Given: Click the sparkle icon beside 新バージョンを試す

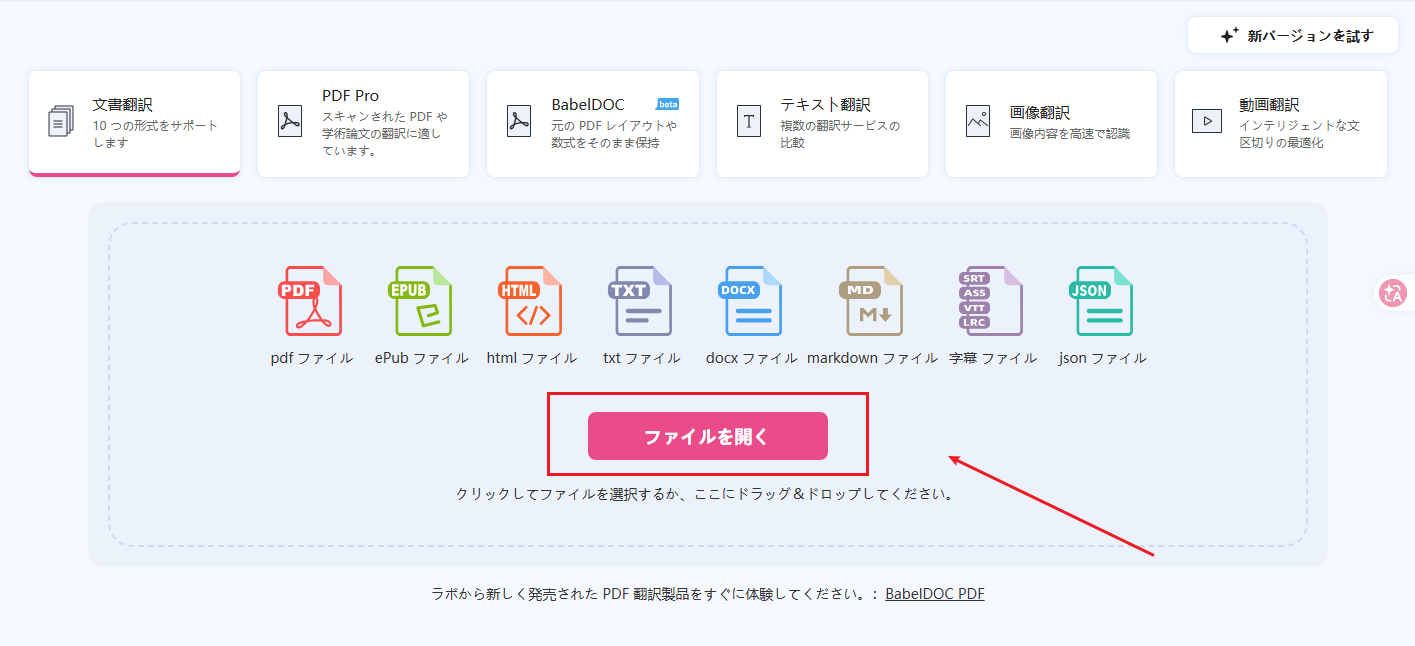Looking at the screenshot, I should pos(1229,35).
